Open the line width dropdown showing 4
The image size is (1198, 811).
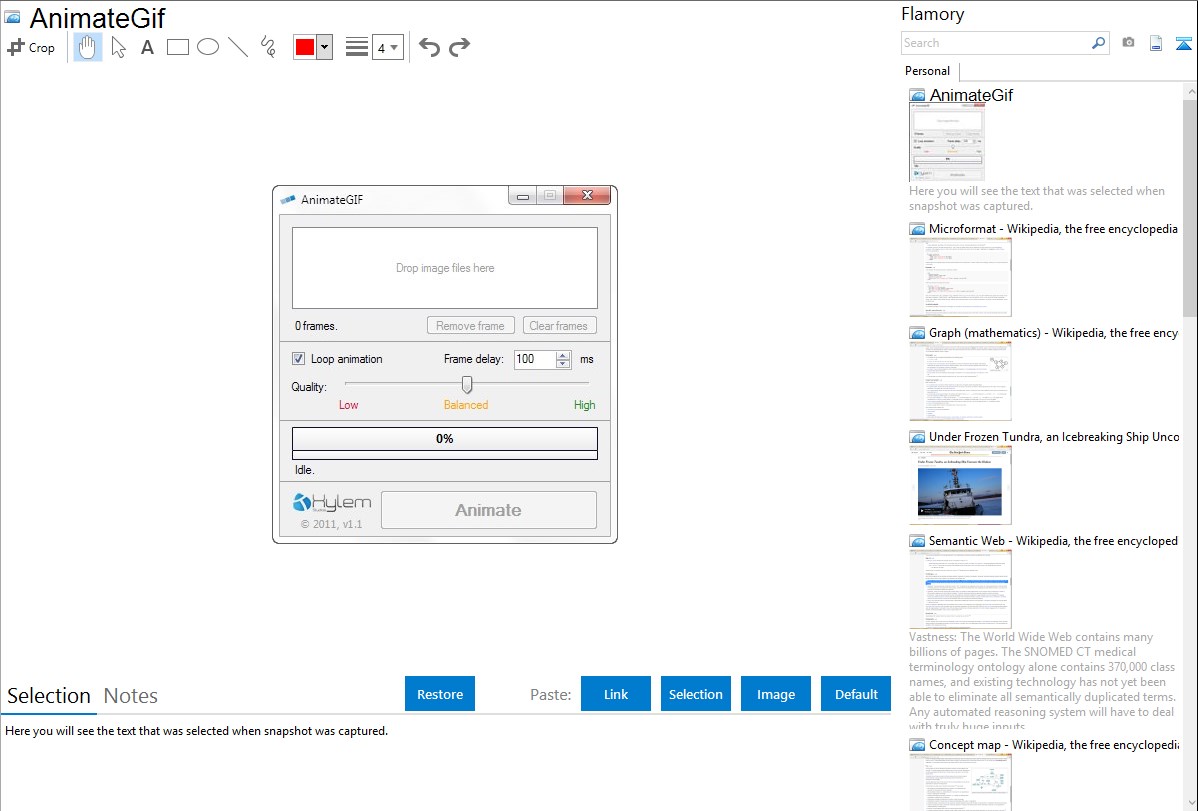[x=388, y=47]
